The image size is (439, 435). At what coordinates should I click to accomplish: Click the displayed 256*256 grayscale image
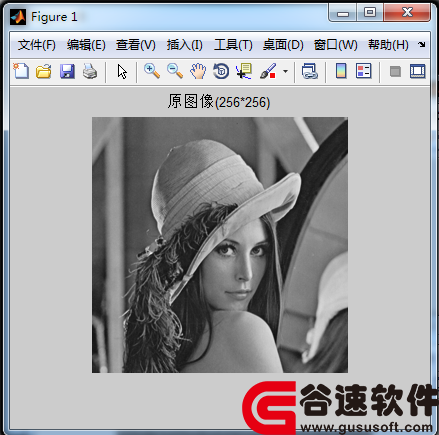pyautogui.click(x=220, y=245)
